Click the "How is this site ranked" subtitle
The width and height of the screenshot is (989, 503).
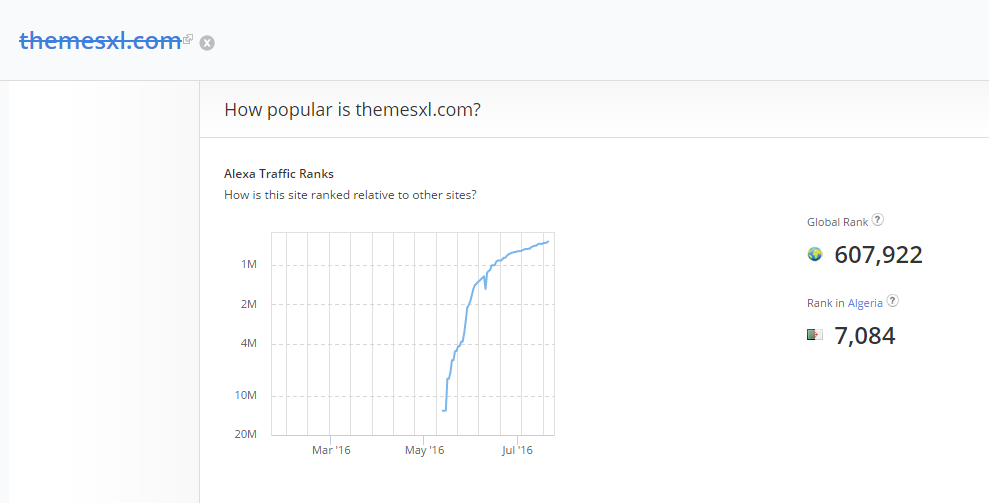pos(350,194)
